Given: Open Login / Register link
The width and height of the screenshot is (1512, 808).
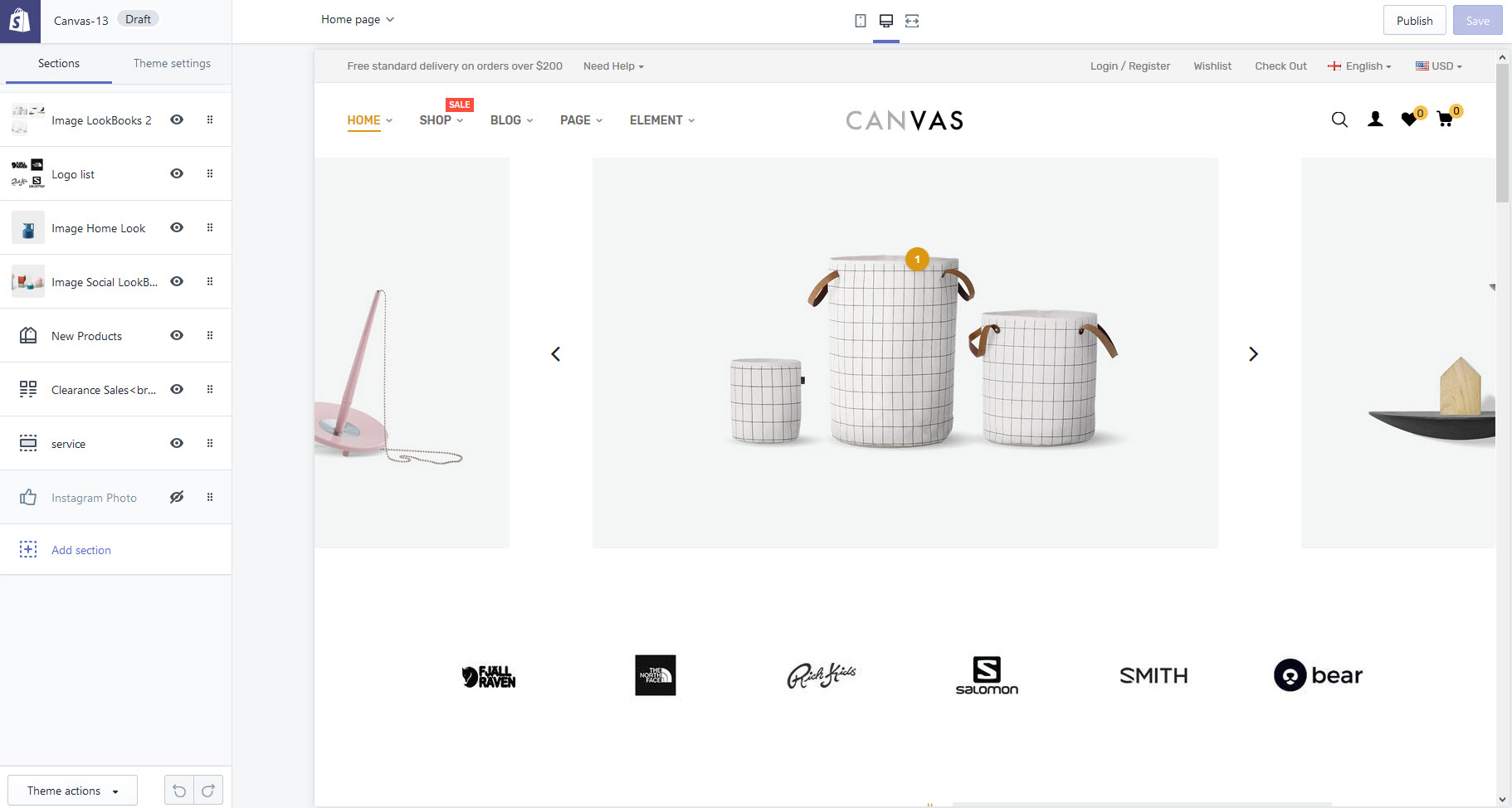Looking at the screenshot, I should click(1129, 66).
